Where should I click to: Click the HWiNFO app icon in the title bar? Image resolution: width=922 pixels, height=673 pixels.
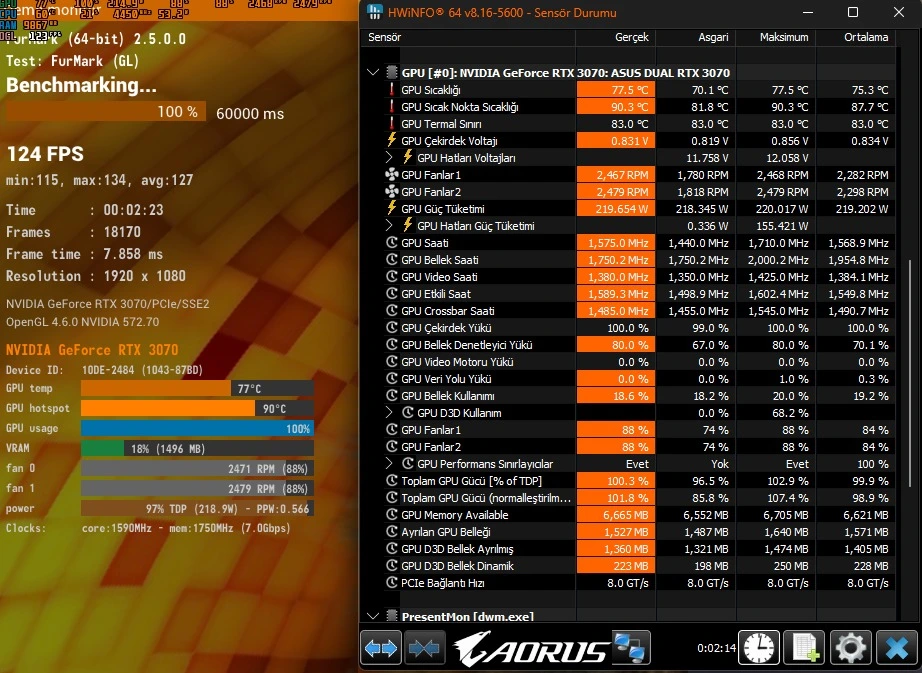tap(374, 12)
